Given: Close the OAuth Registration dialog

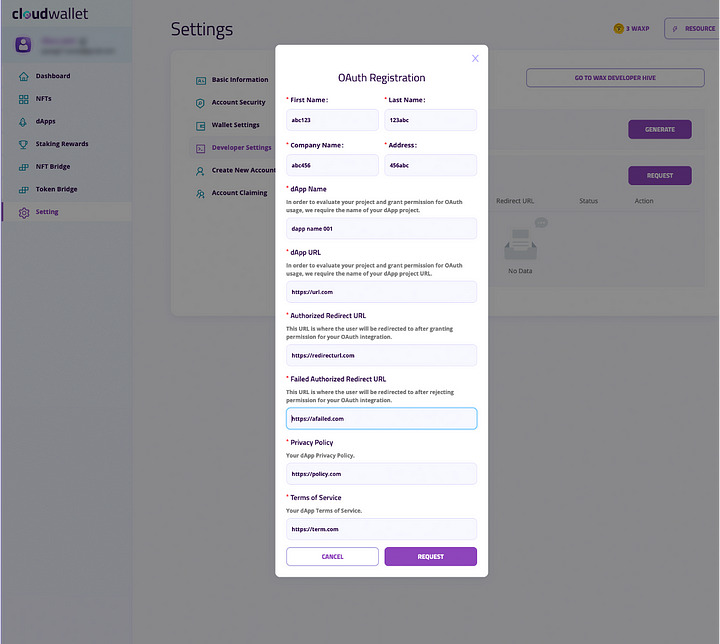Looking at the screenshot, I should click(475, 58).
